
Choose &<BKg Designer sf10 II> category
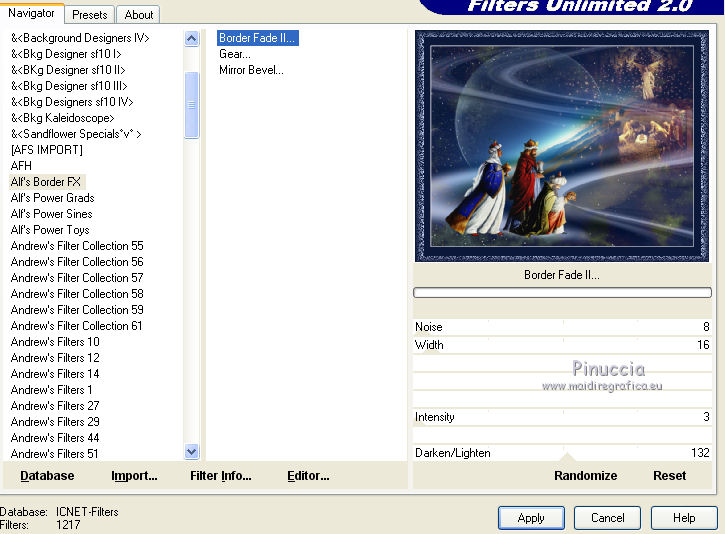pos(68,70)
